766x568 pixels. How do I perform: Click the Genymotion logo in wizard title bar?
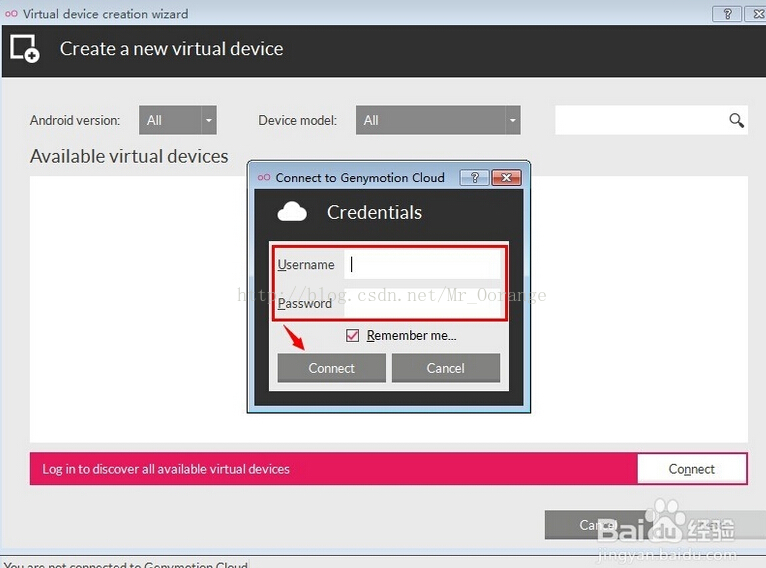11,14
